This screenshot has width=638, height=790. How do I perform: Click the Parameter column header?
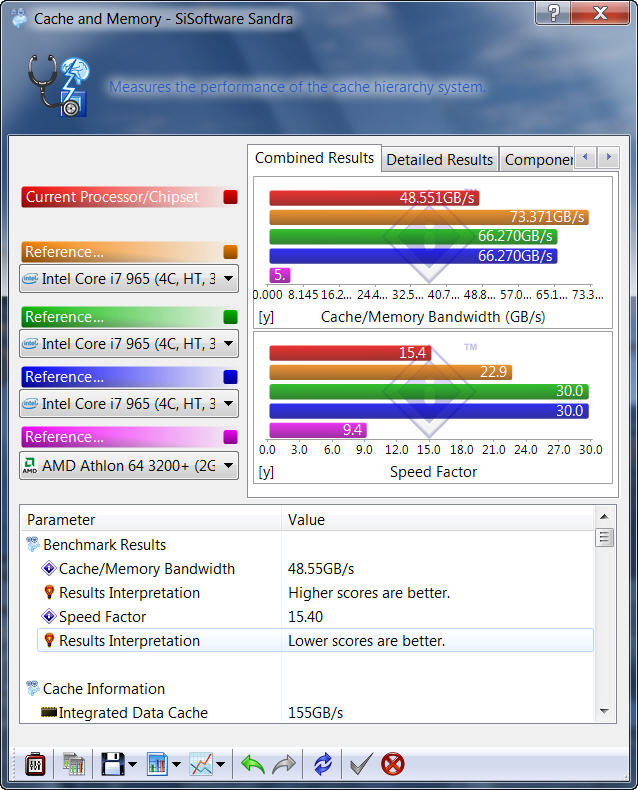pyautogui.click(x=151, y=519)
